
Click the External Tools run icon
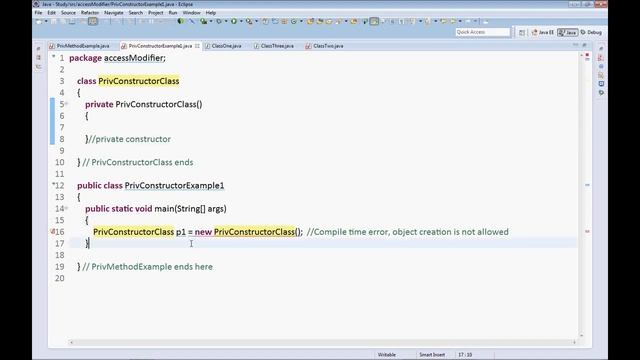point(249,21)
